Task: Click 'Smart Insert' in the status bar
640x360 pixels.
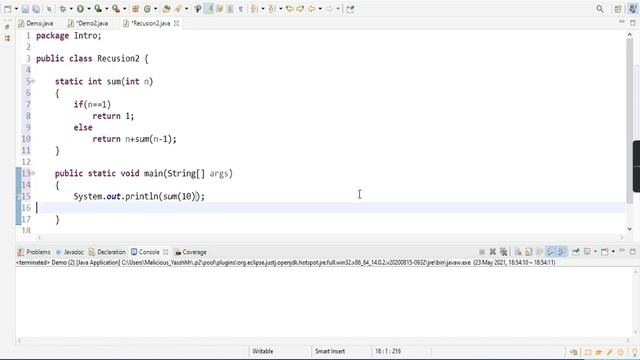Action: (330, 351)
